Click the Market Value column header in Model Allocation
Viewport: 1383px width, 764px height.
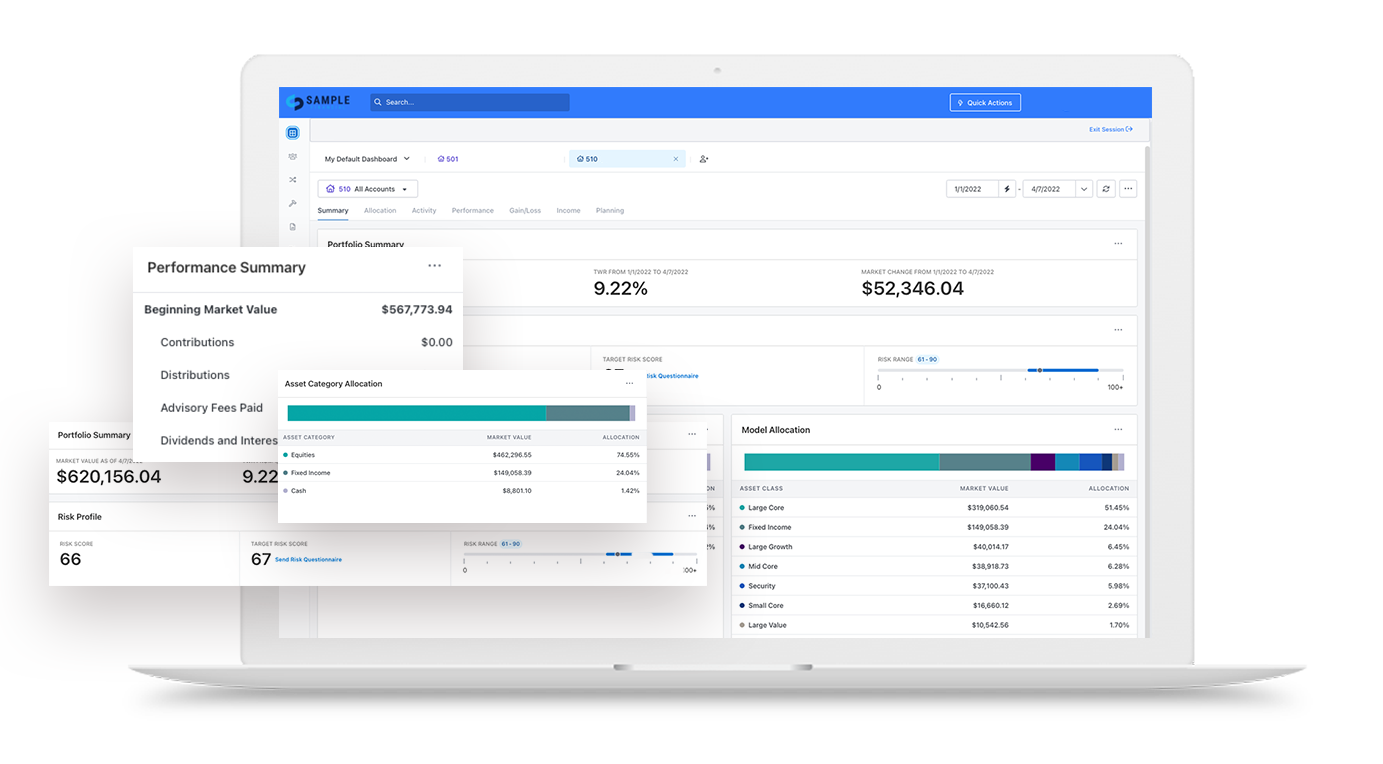[984, 489]
